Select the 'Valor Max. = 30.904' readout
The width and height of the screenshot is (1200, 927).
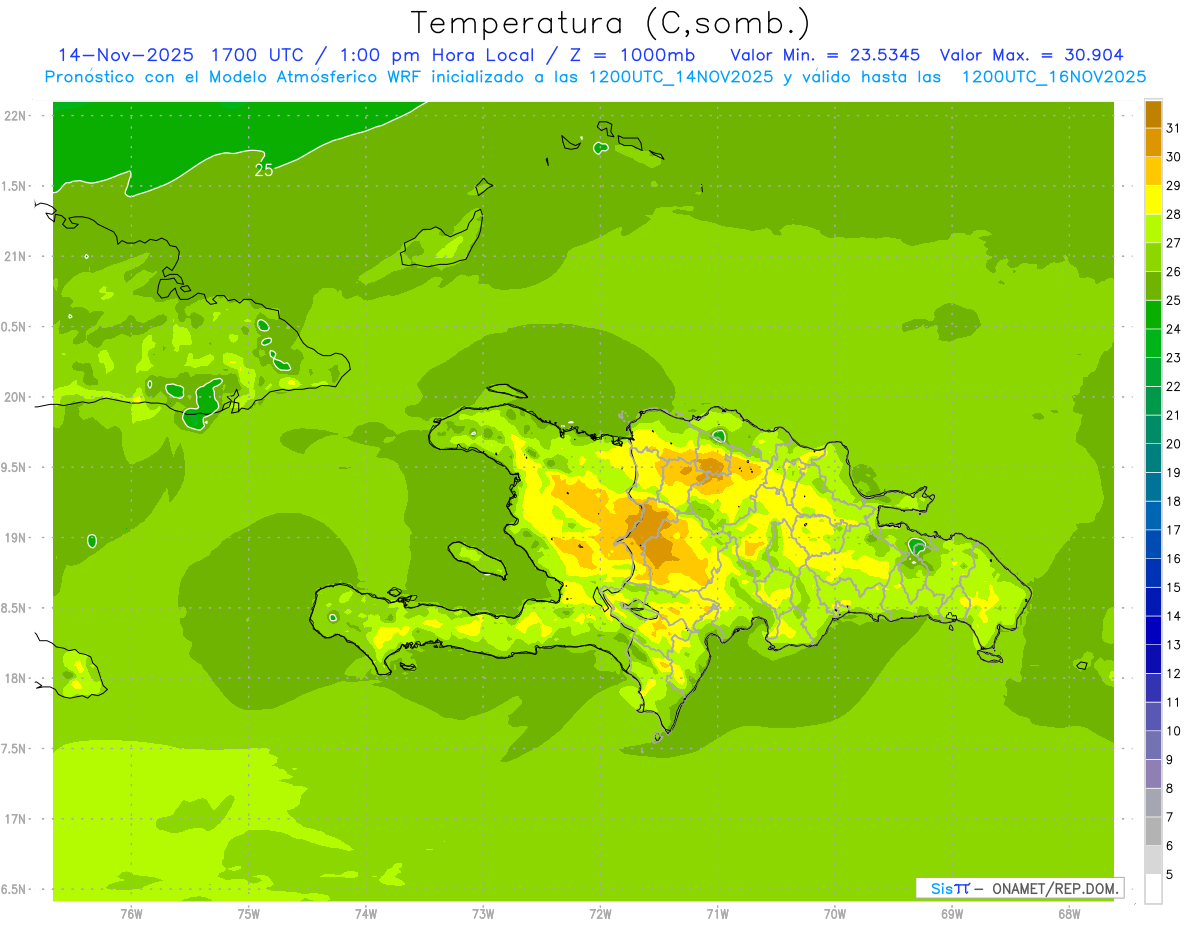(x=1031, y=55)
